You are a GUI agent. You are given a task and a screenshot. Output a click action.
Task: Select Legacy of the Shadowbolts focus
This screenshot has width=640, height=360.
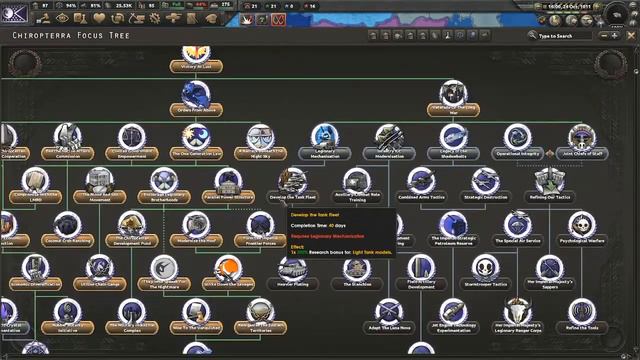pos(453,142)
